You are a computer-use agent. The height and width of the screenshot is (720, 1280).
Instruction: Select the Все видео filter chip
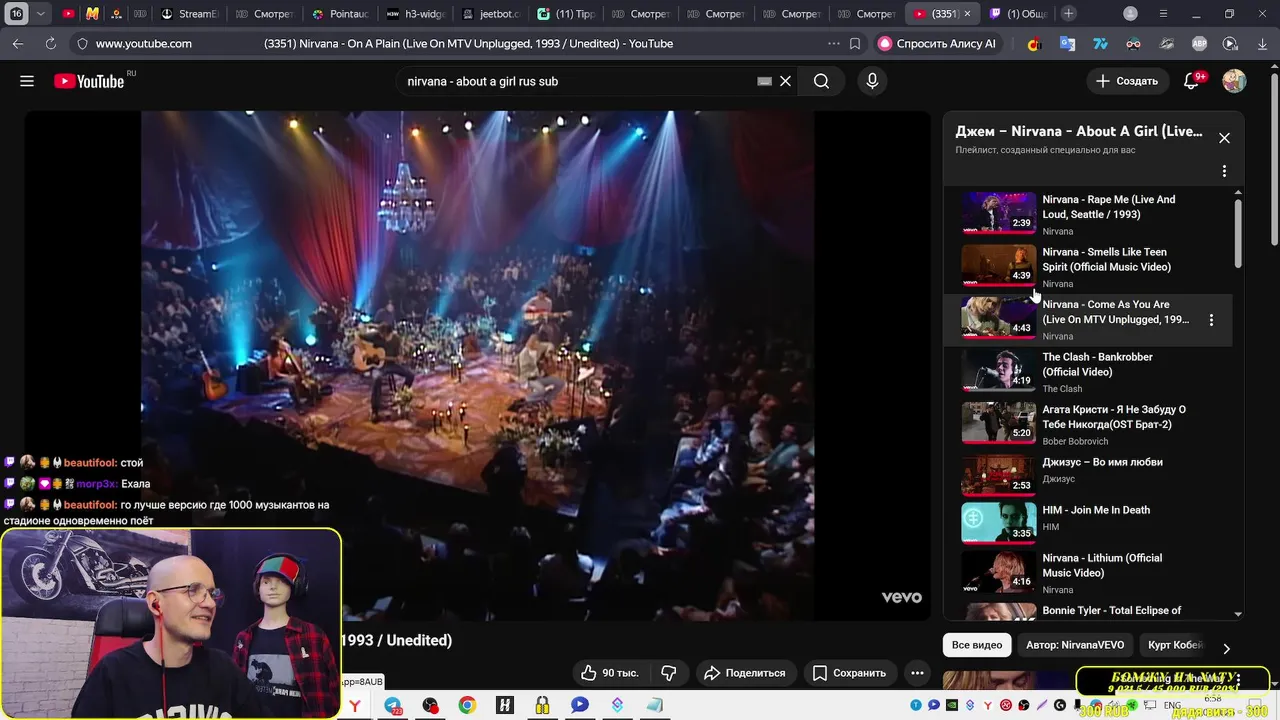point(977,645)
